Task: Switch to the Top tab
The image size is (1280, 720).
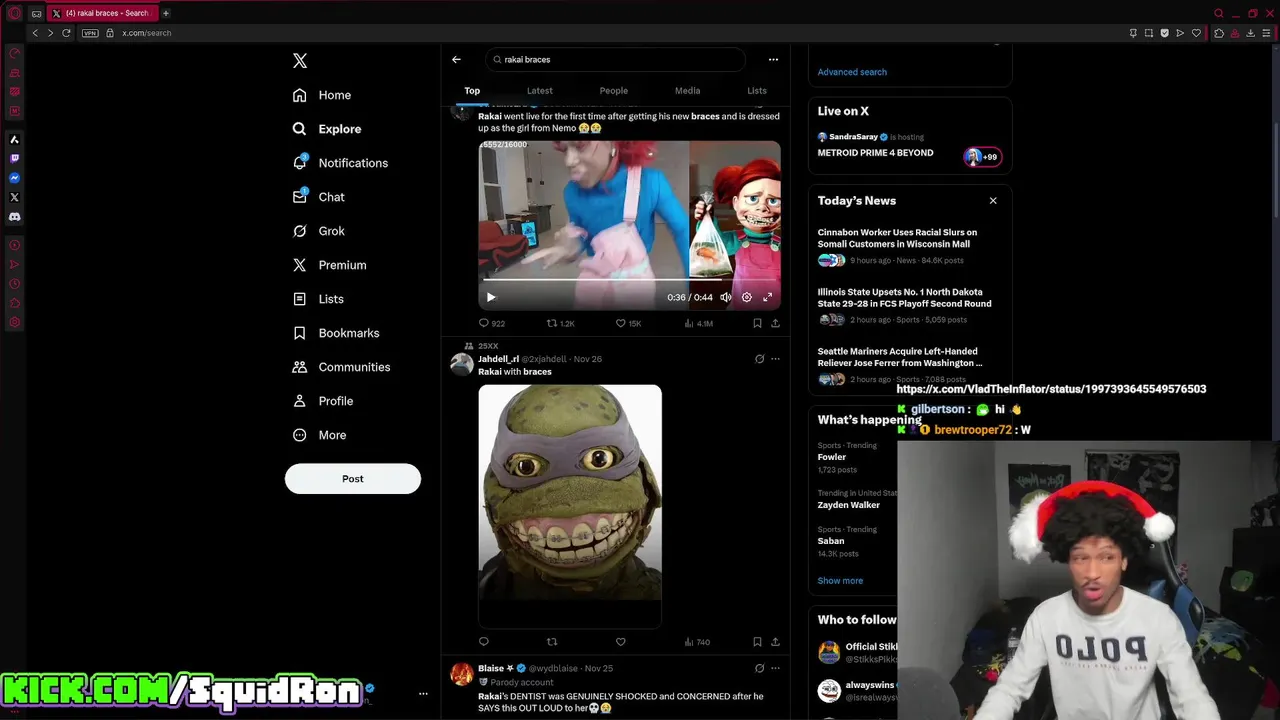Action: tap(472, 91)
